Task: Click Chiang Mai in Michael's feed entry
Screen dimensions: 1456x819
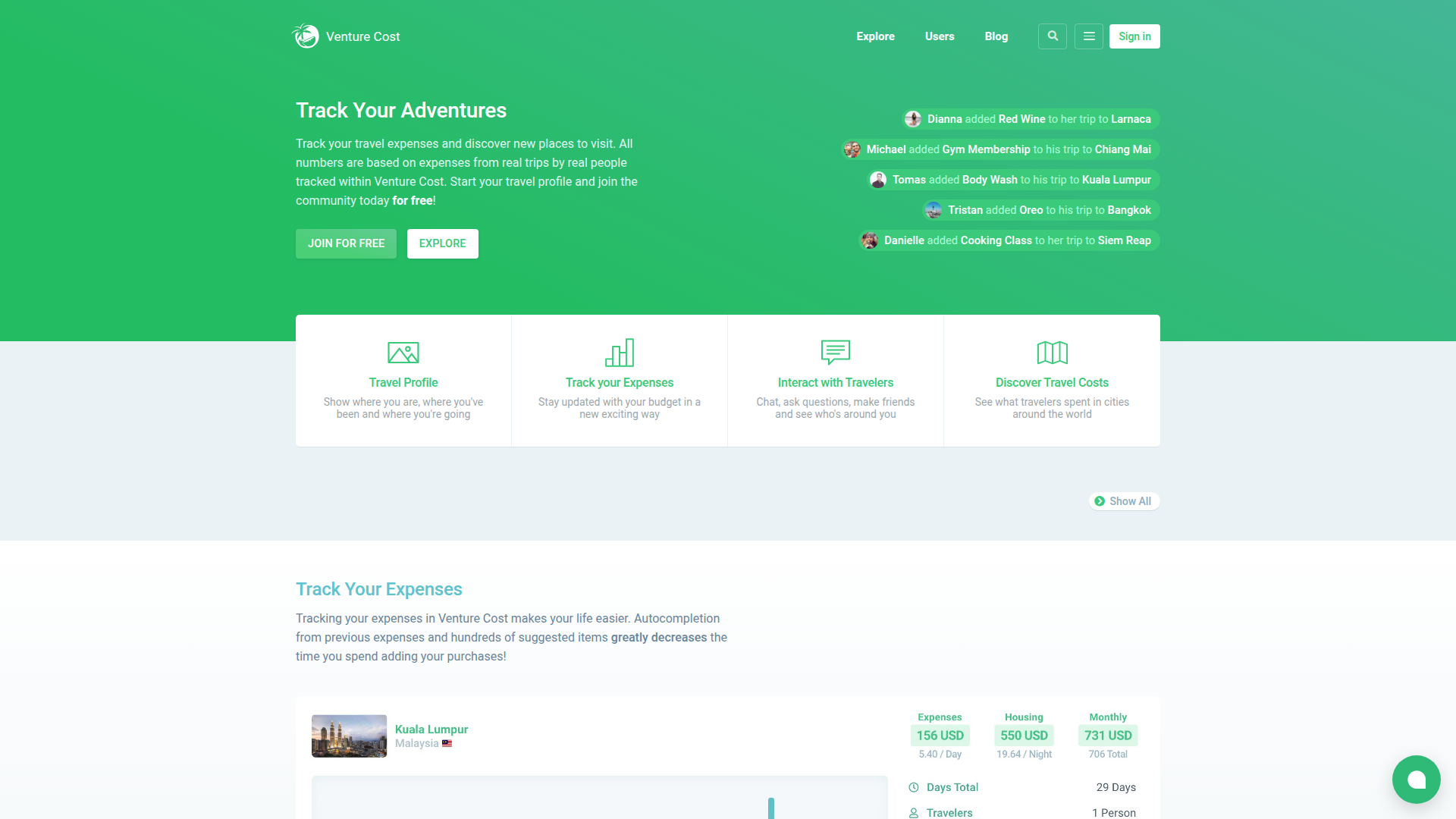Action: point(1123,149)
